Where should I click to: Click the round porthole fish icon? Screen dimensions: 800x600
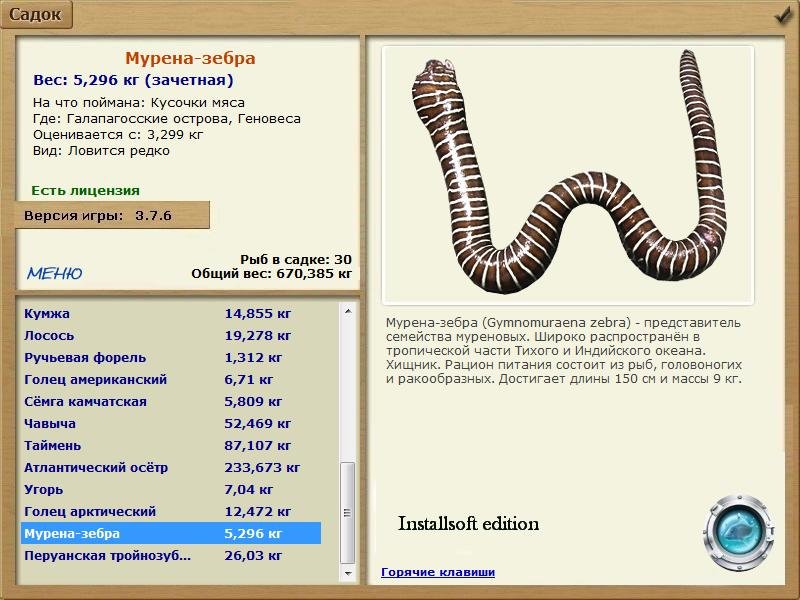(739, 532)
